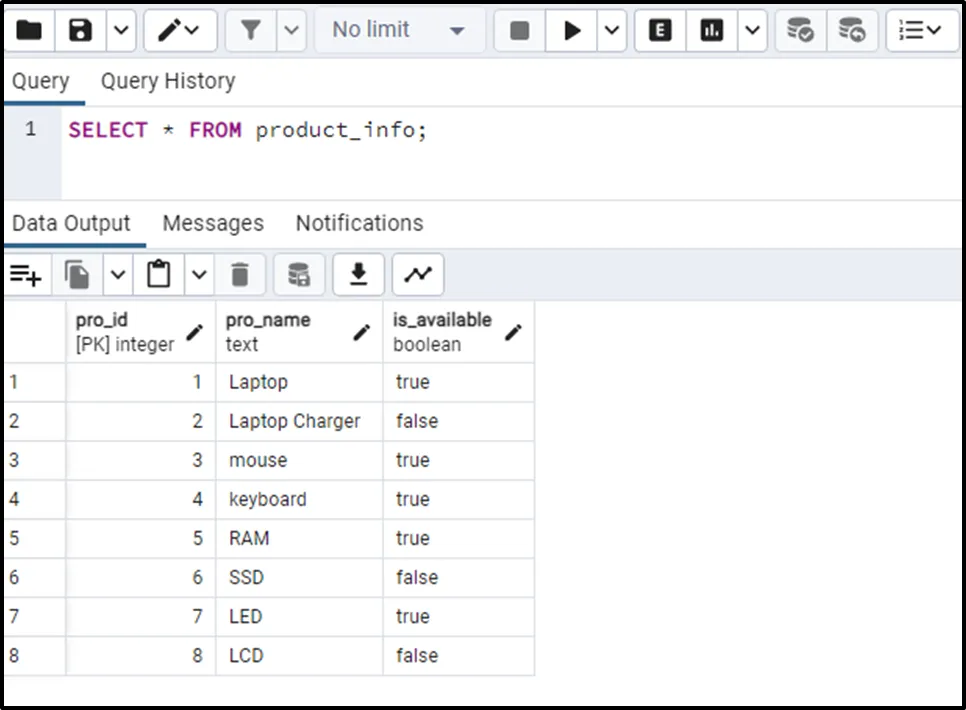The image size is (966, 710).
Task: Click the Explain Analyze chart icon
Action: (x=712, y=31)
